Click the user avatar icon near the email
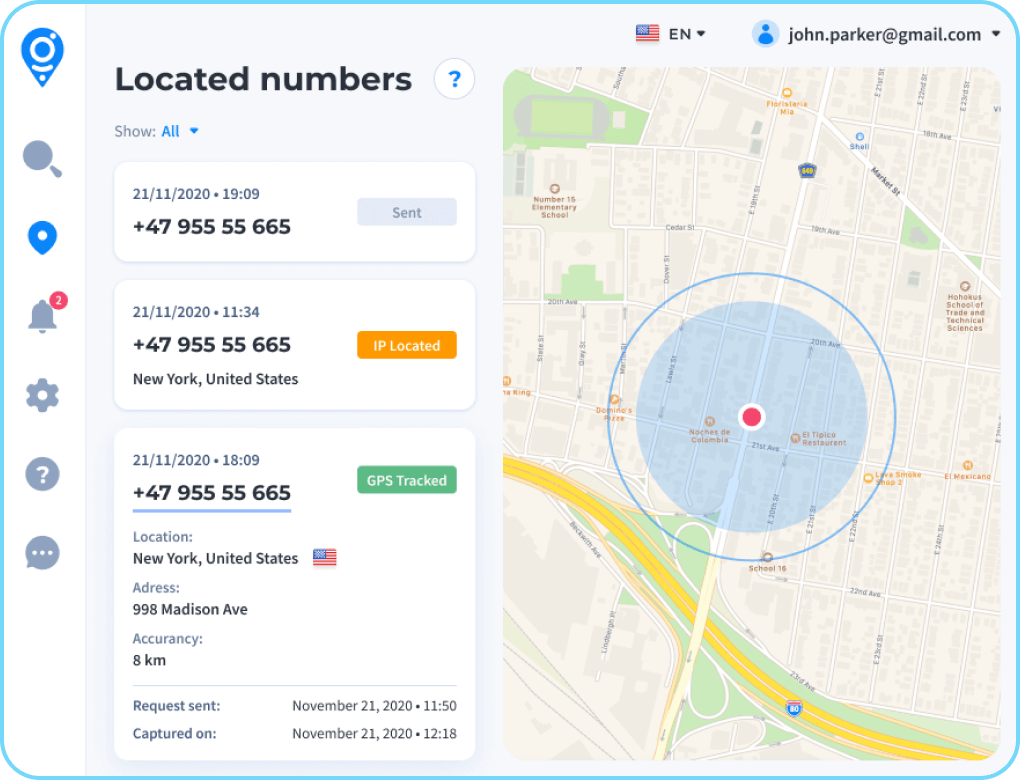The width and height of the screenshot is (1020, 780). [764, 33]
